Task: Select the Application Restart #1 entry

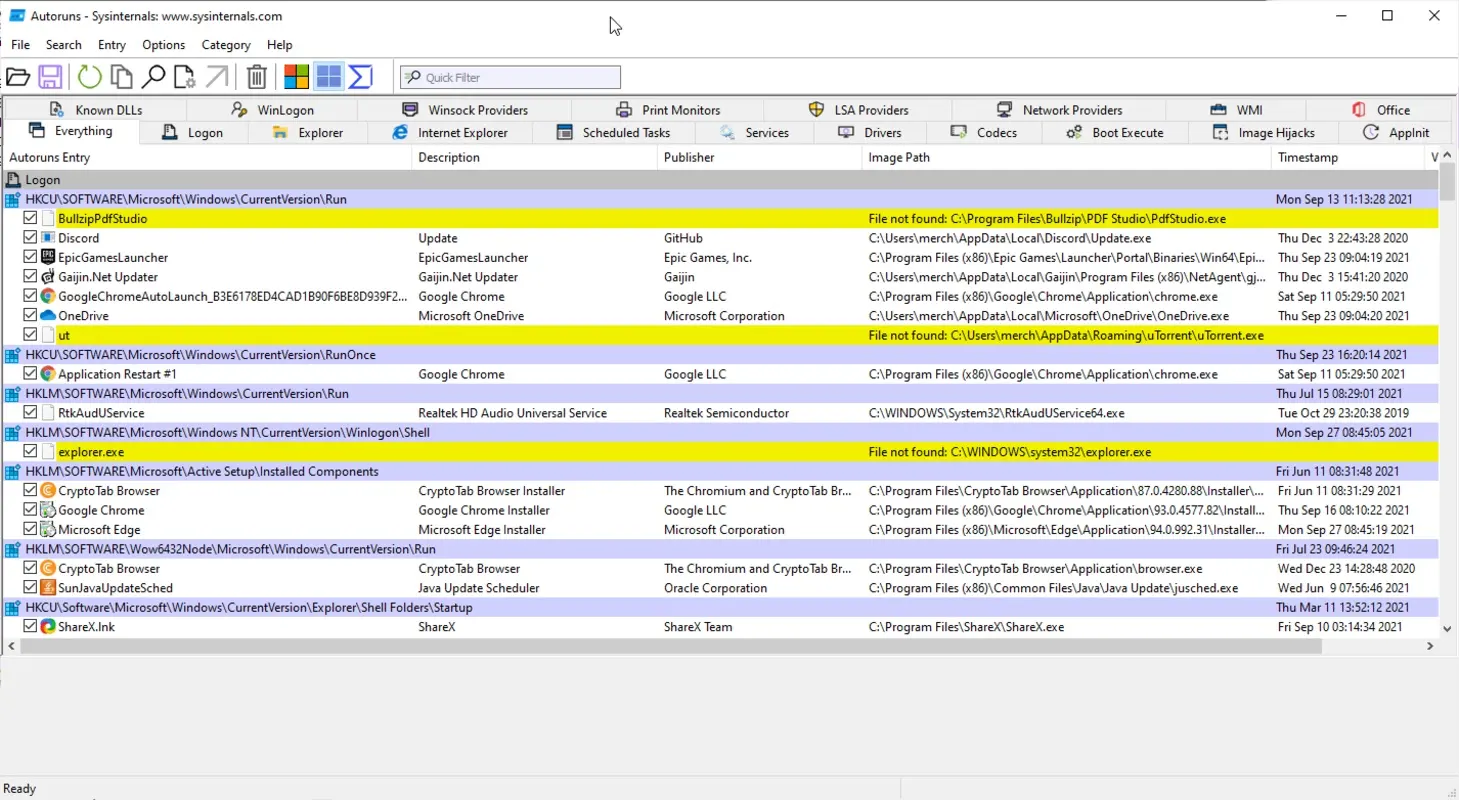Action: click(720, 374)
